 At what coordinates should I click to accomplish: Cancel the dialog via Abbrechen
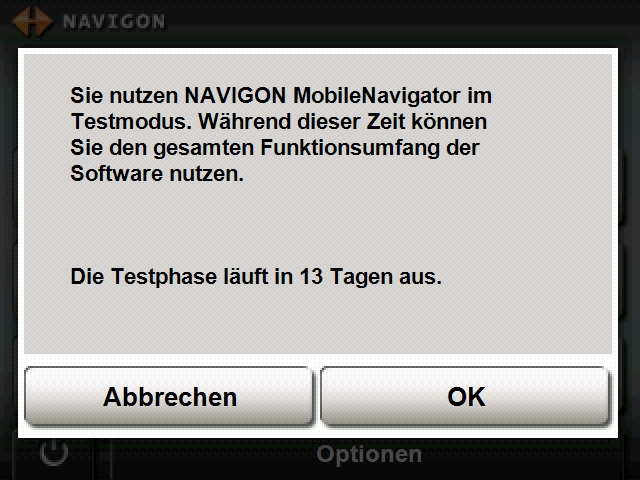(x=169, y=396)
